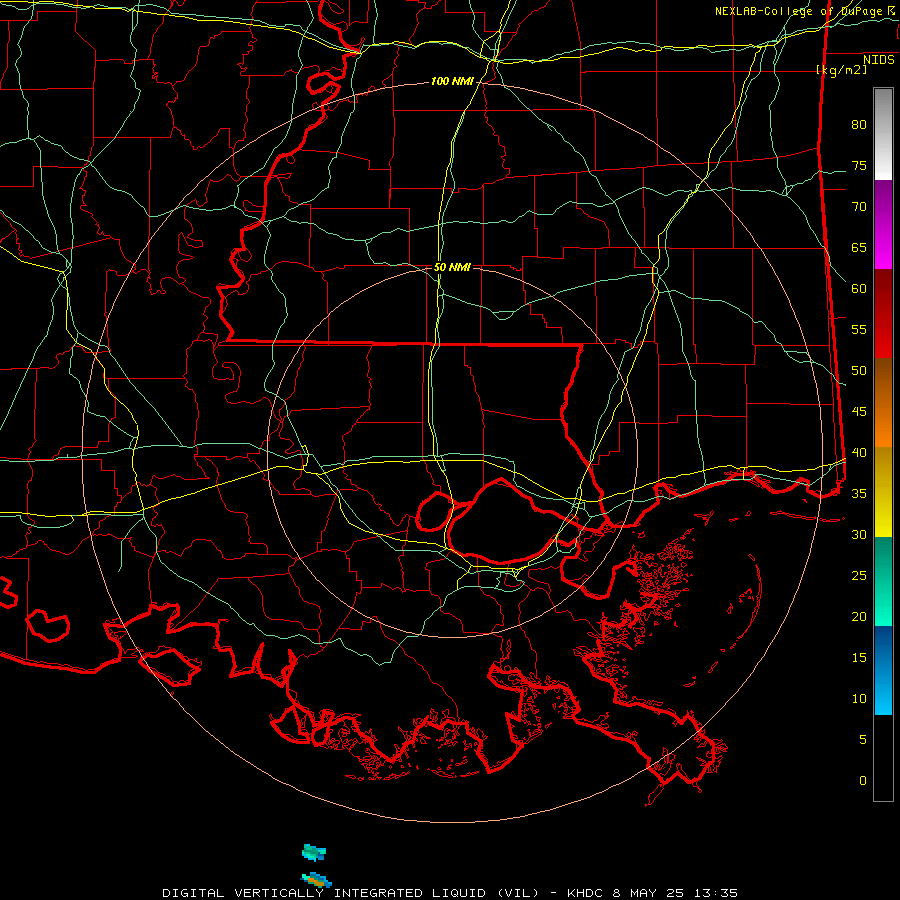
Task: Click the 65 value on the color scale
Action: [x=859, y=248]
